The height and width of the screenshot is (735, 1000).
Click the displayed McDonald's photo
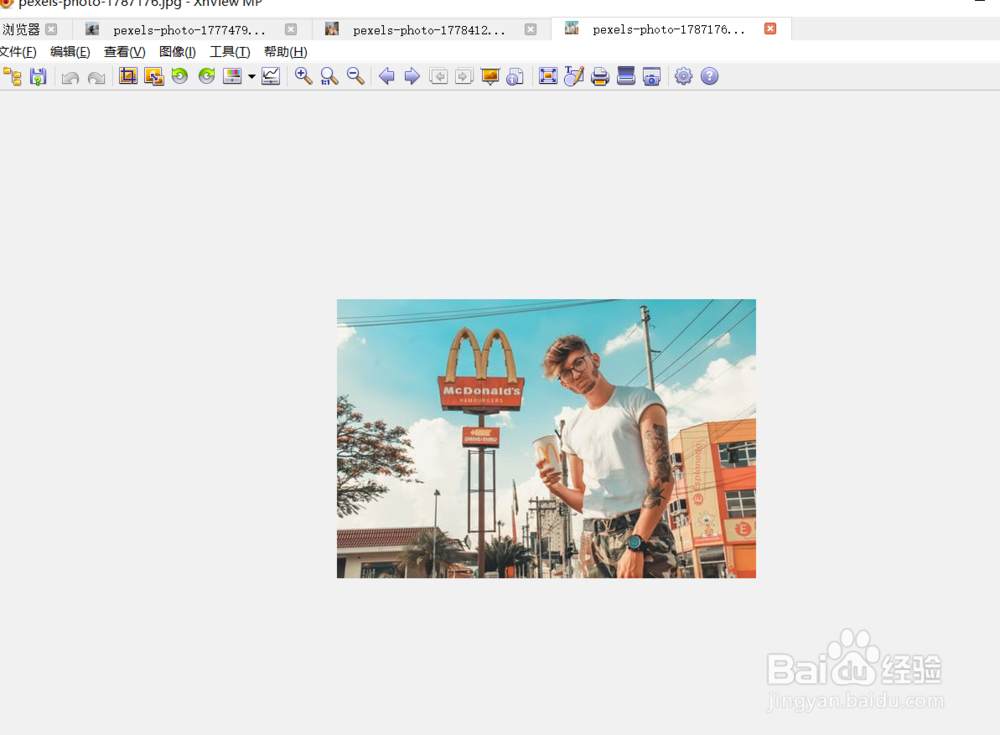point(547,439)
